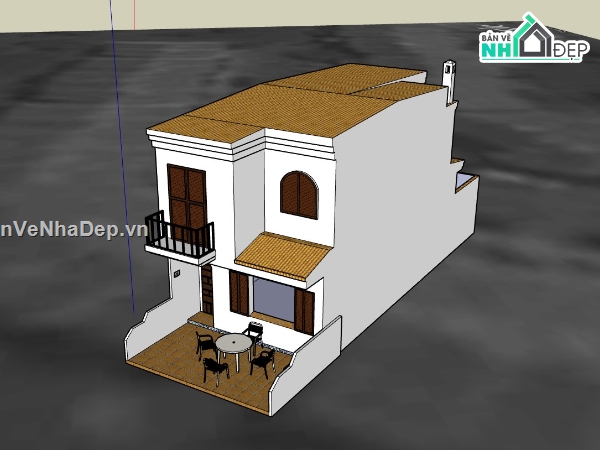Image resolution: width=600 pixels, height=450 pixels.
Task: Click the chimney on the roof
Action: click(447, 78)
